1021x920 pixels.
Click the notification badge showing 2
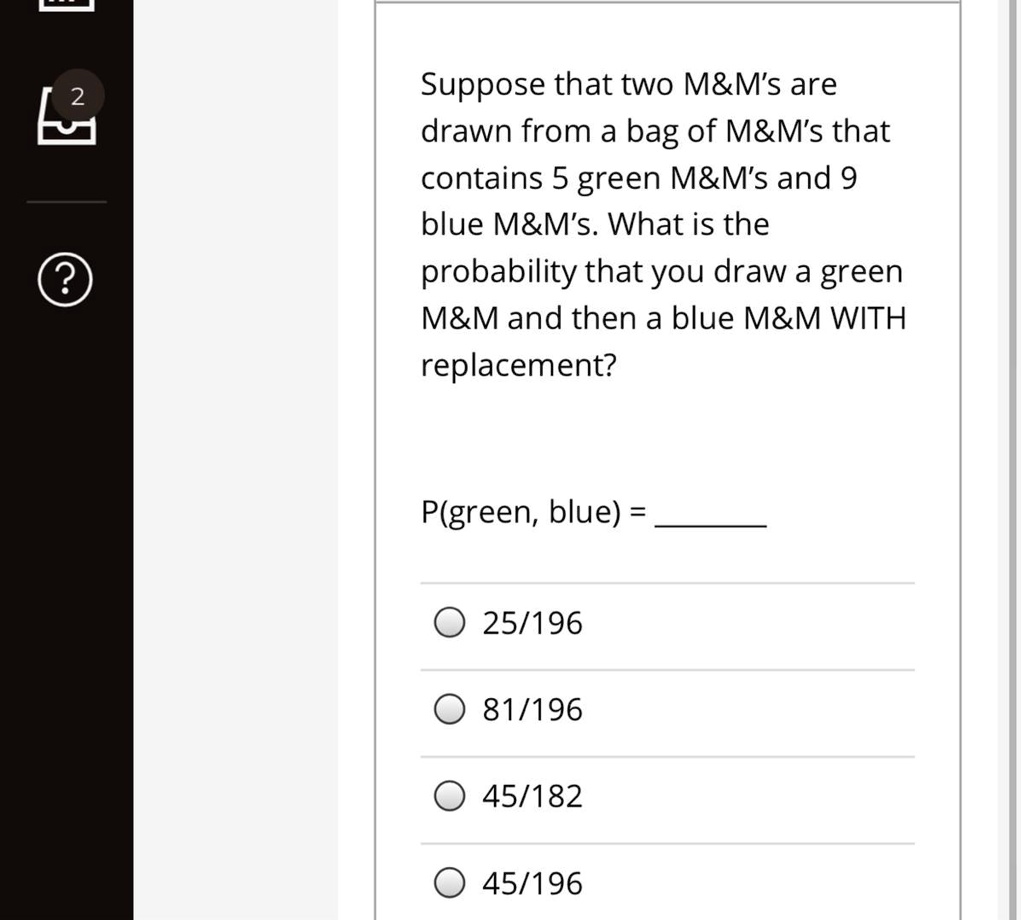(77, 95)
